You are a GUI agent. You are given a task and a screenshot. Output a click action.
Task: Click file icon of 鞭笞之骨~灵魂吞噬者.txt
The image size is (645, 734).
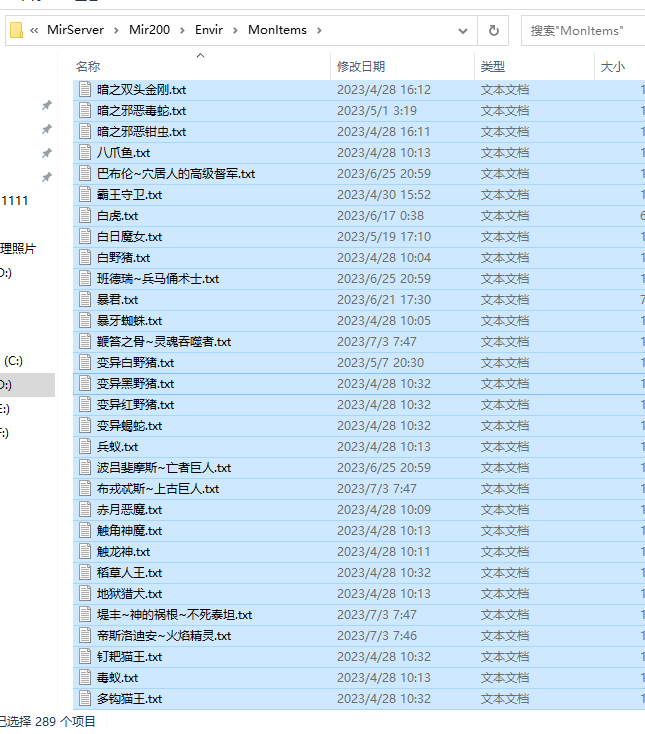coord(85,342)
